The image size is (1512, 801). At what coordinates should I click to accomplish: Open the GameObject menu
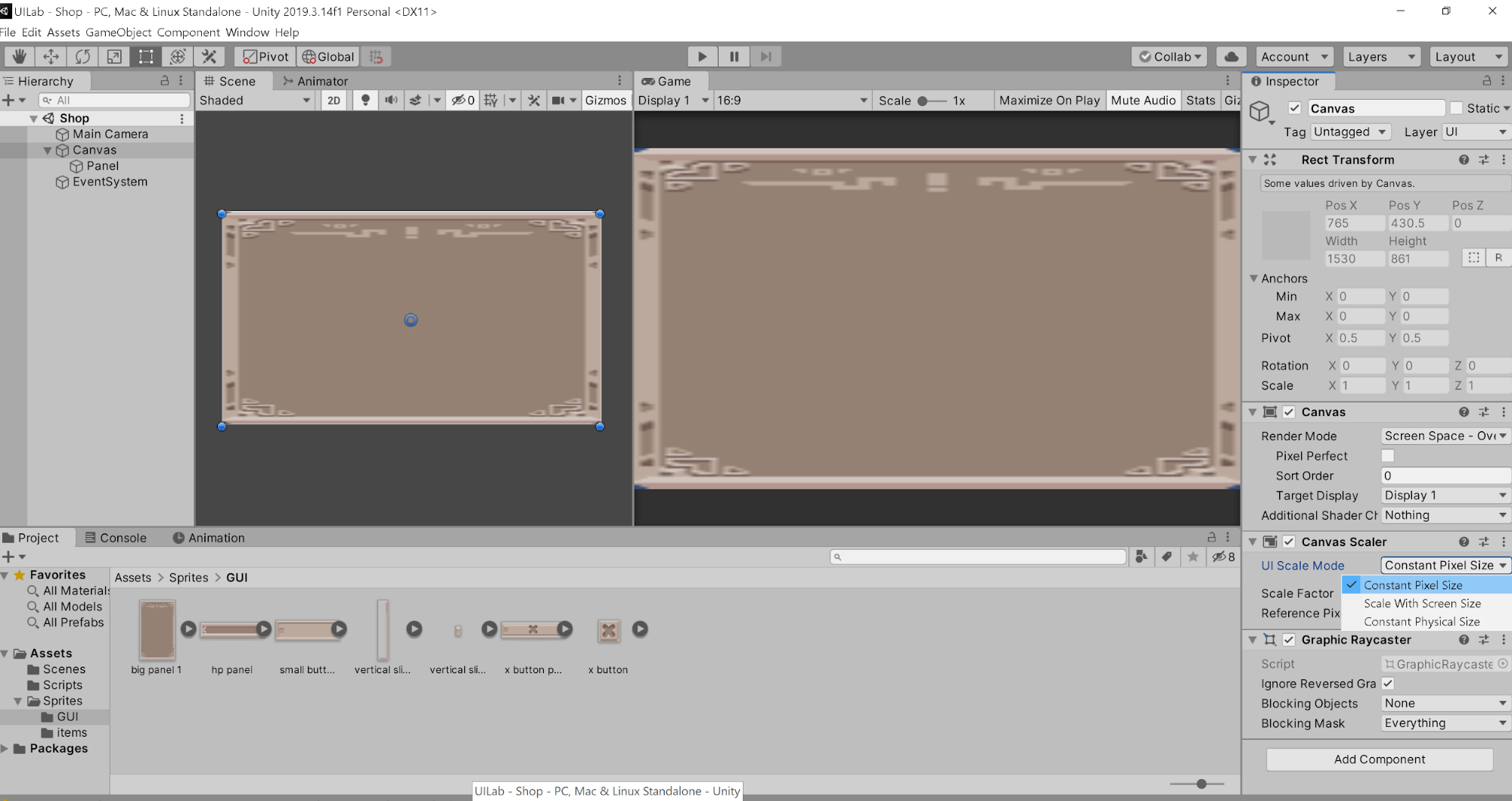[119, 33]
